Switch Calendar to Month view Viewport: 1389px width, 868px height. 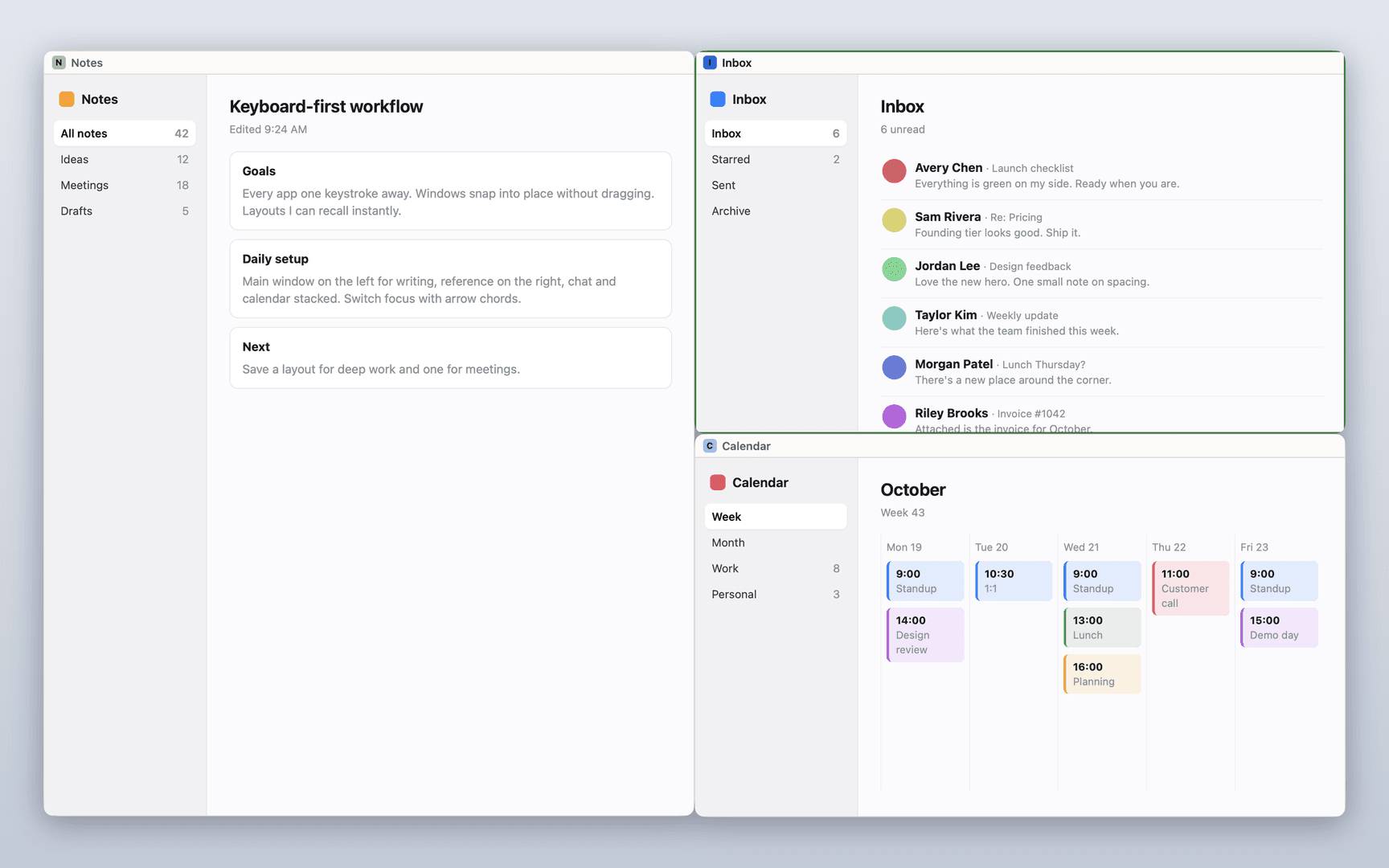tap(776, 542)
